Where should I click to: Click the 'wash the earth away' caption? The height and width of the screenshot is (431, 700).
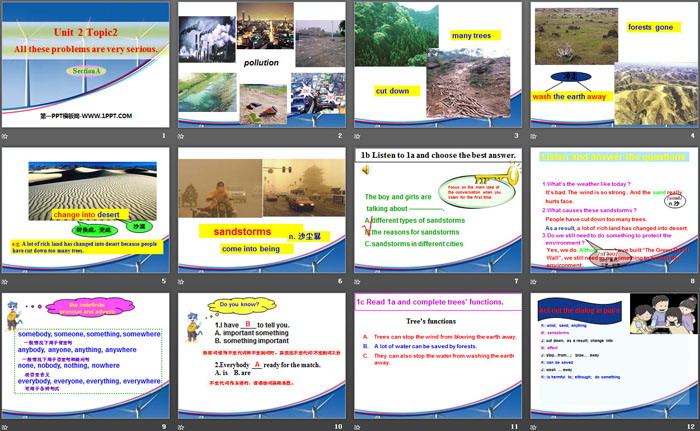569,95
